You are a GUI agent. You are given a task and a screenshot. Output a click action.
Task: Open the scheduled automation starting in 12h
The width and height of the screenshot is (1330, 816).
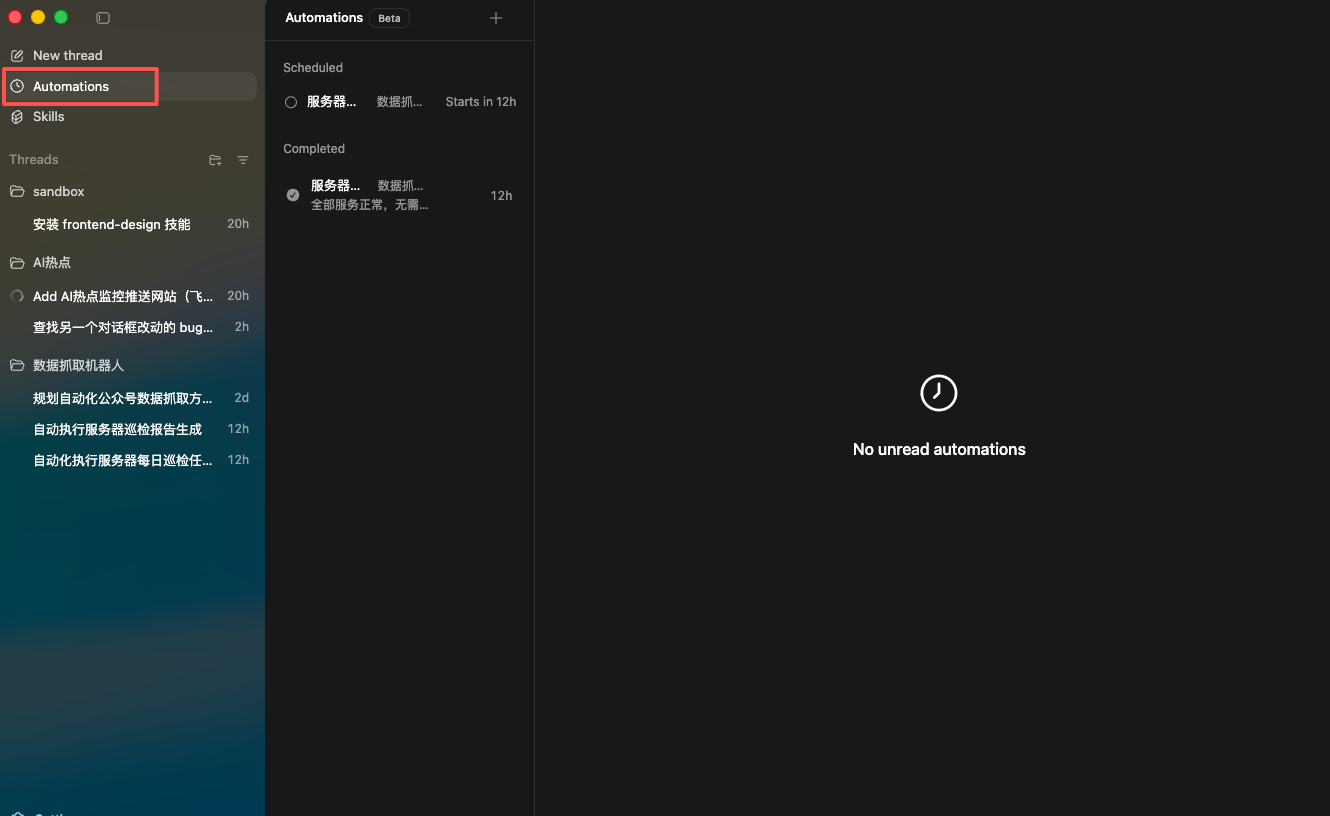click(400, 101)
